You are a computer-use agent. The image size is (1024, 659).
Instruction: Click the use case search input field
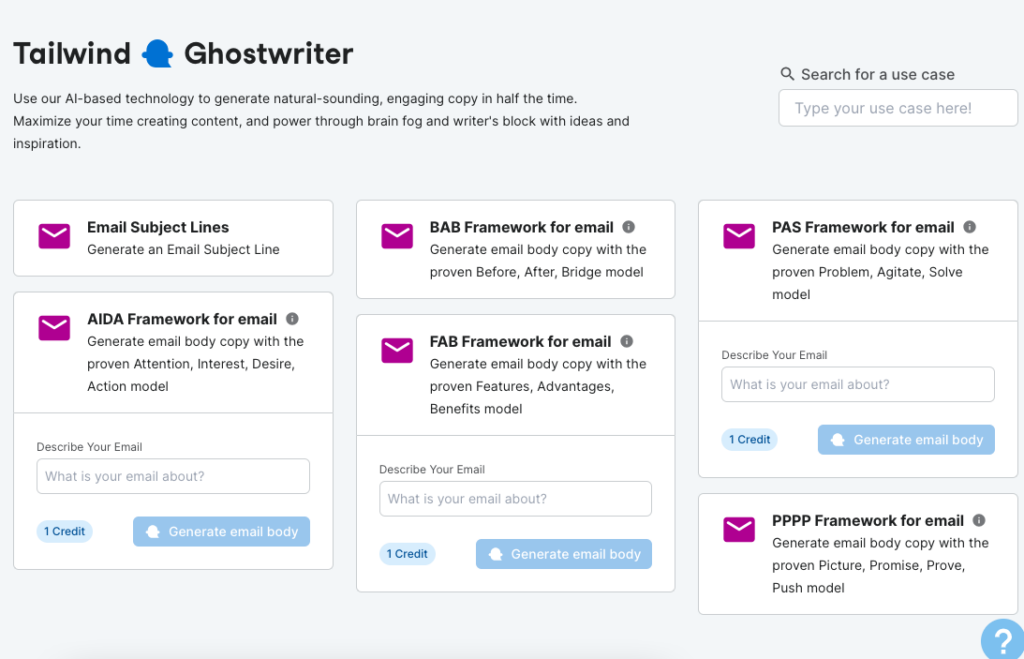pyautogui.click(x=897, y=107)
